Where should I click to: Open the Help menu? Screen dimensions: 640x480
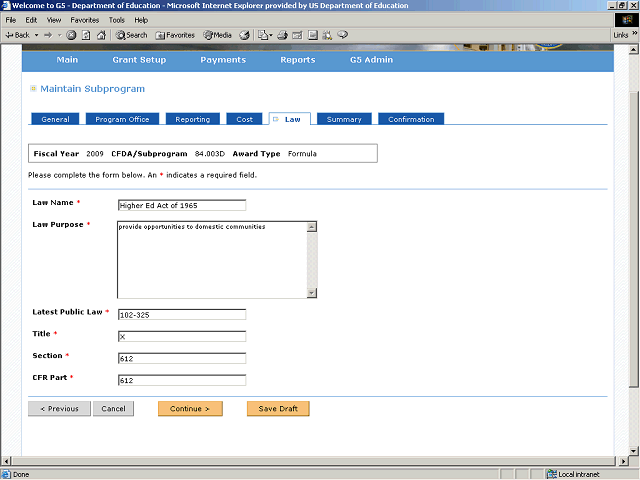(141, 20)
